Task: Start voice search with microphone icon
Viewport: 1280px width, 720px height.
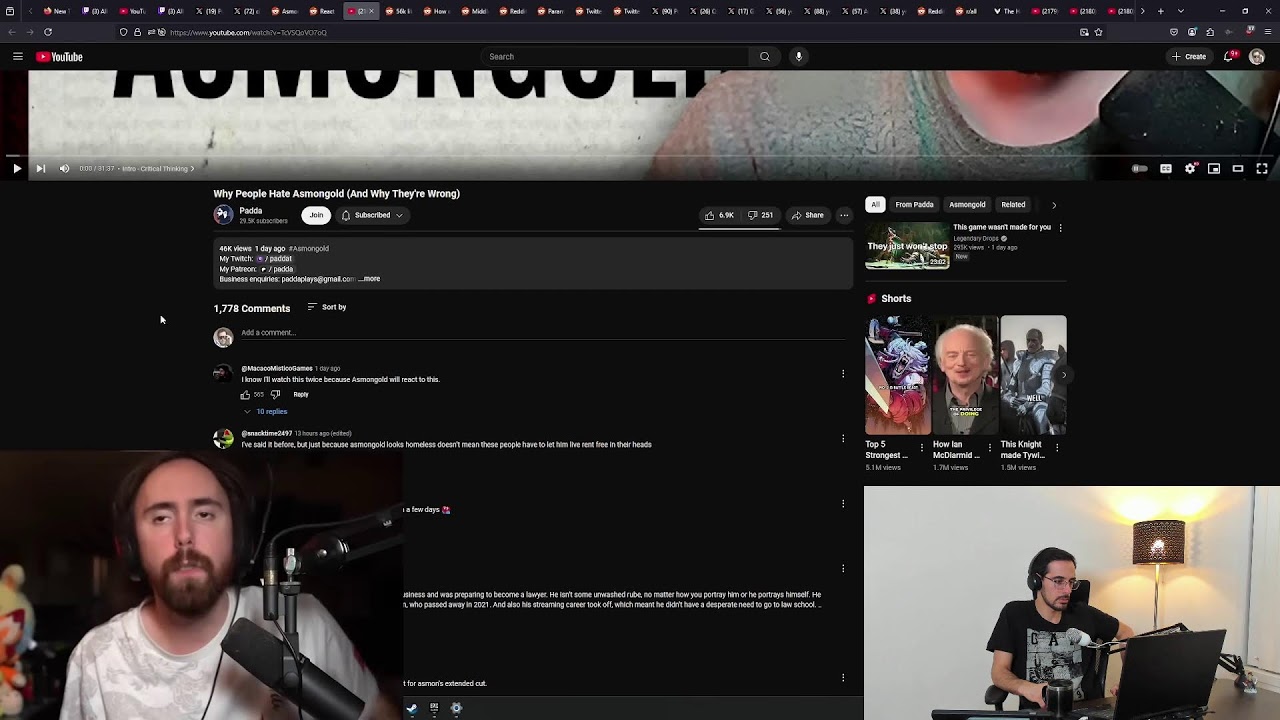Action: [x=799, y=57]
